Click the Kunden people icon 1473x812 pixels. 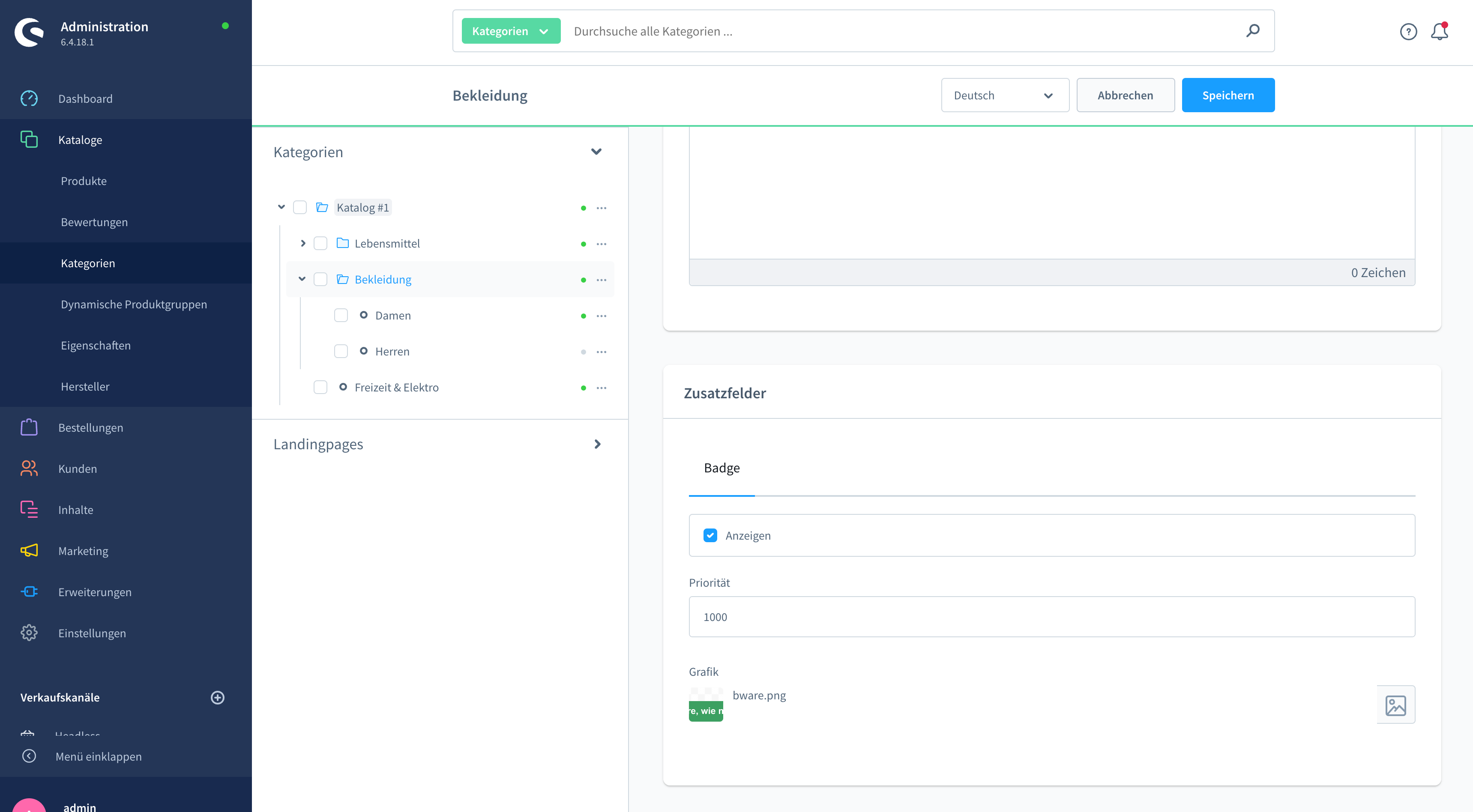[29, 469]
